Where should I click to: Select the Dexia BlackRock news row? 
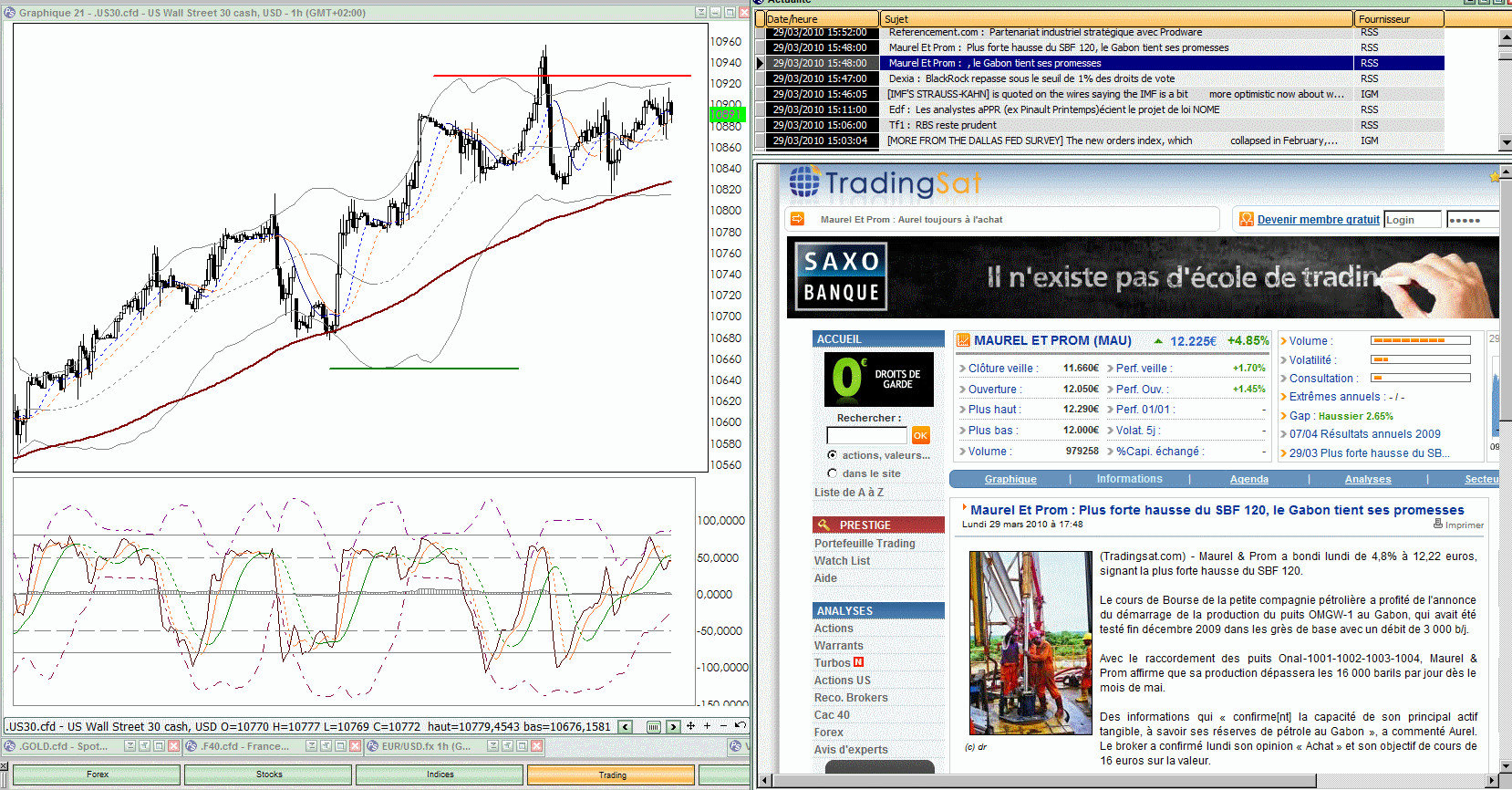pyautogui.click(x=1101, y=78)
